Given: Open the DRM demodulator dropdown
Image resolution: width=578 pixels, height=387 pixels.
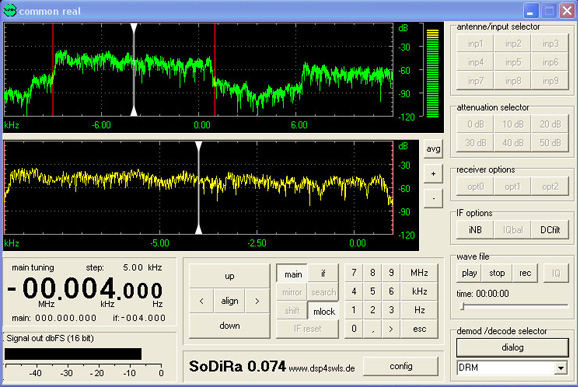Looking at the screenshot, I should coord(561,368).
